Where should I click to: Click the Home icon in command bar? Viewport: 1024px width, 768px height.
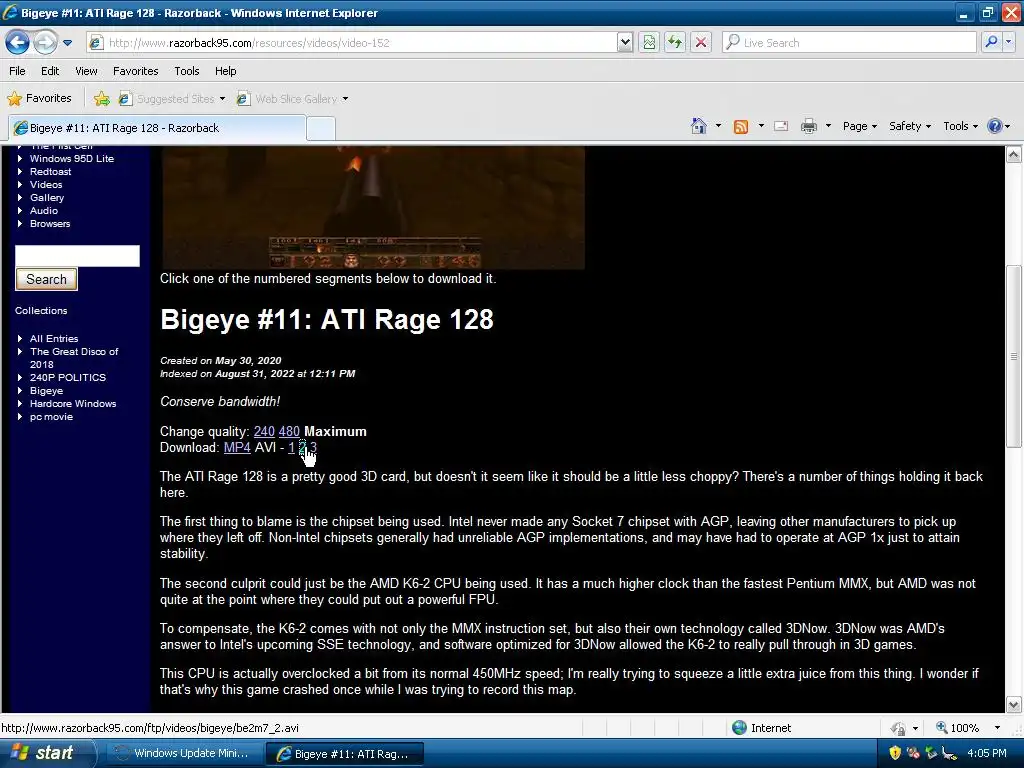699,126
